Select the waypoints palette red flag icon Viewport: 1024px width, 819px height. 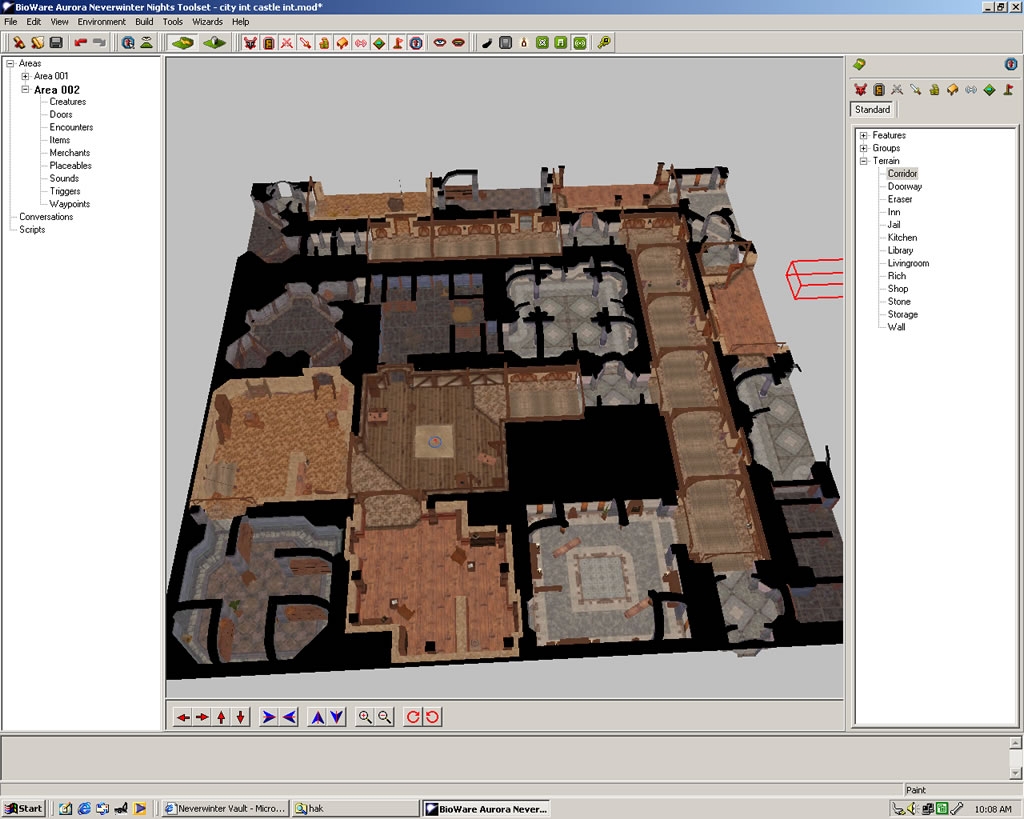point(1007,90)
